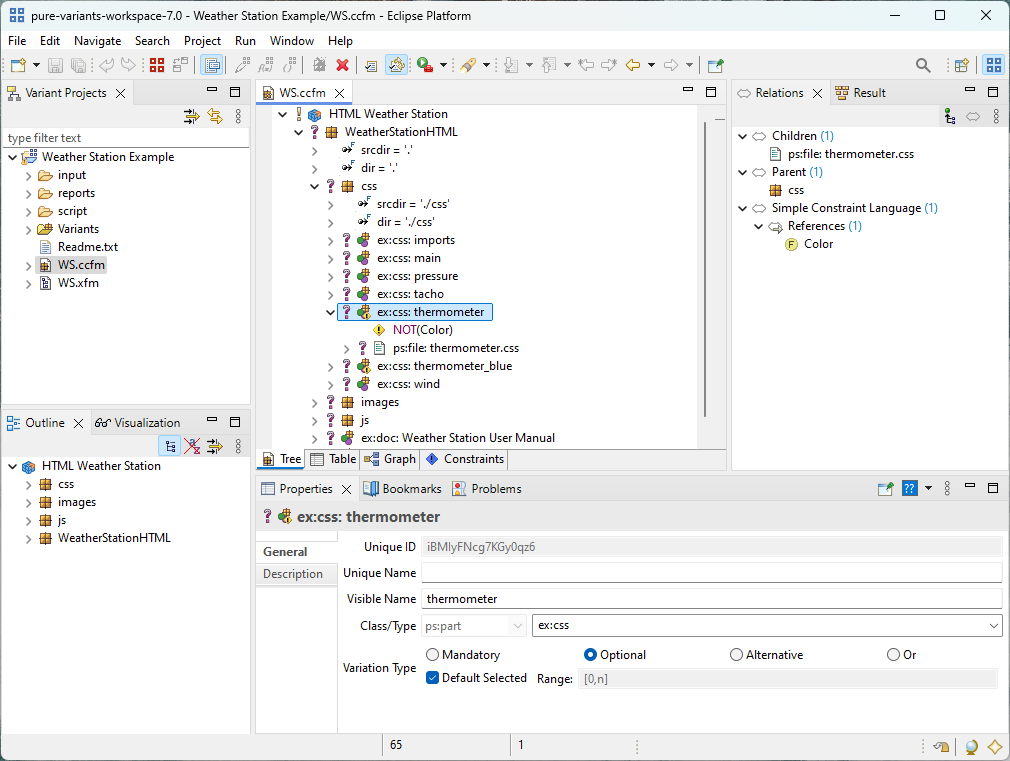This screenshot has width=1010, height=761.
Task: Select the Mandatory variation type
Action: pos(433,655)
